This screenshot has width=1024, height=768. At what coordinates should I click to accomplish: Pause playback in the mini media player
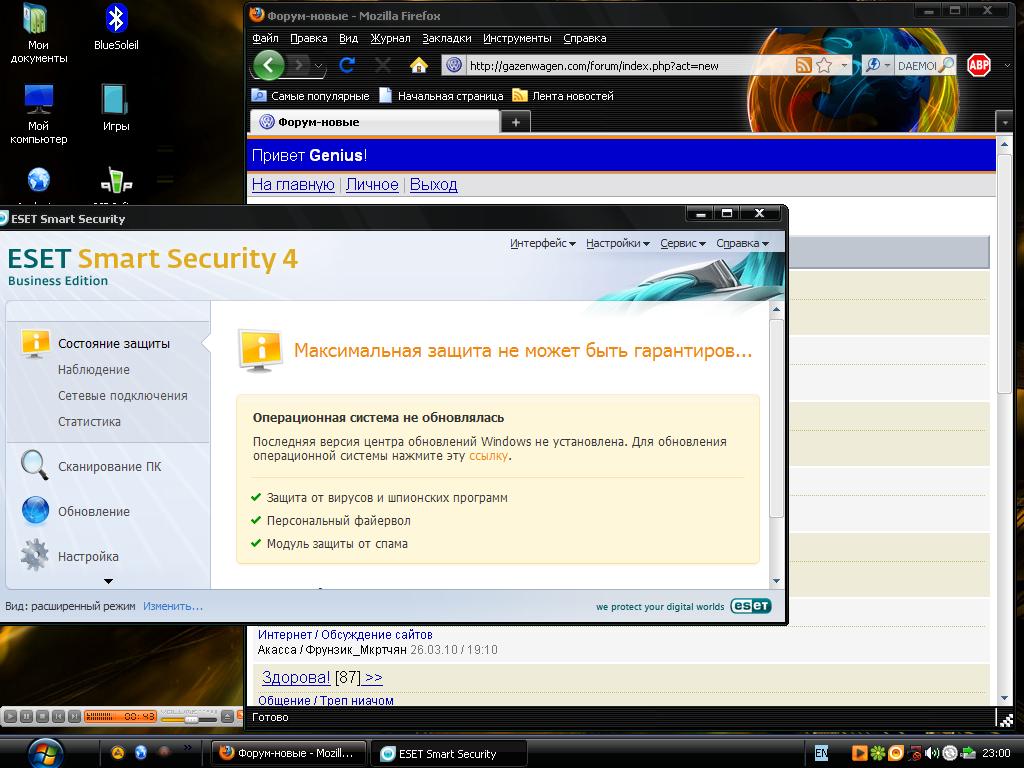pos(26,716)
